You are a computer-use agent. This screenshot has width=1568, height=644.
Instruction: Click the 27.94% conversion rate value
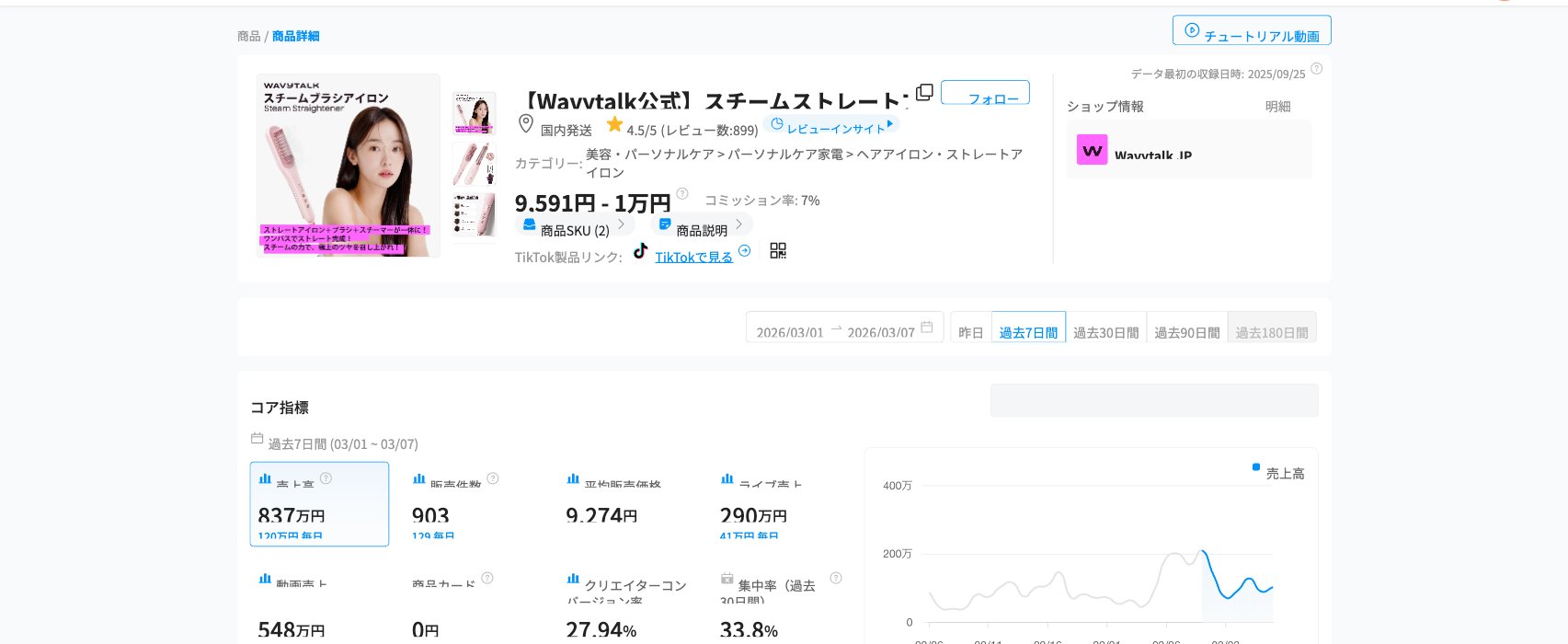tap(601, 630)
